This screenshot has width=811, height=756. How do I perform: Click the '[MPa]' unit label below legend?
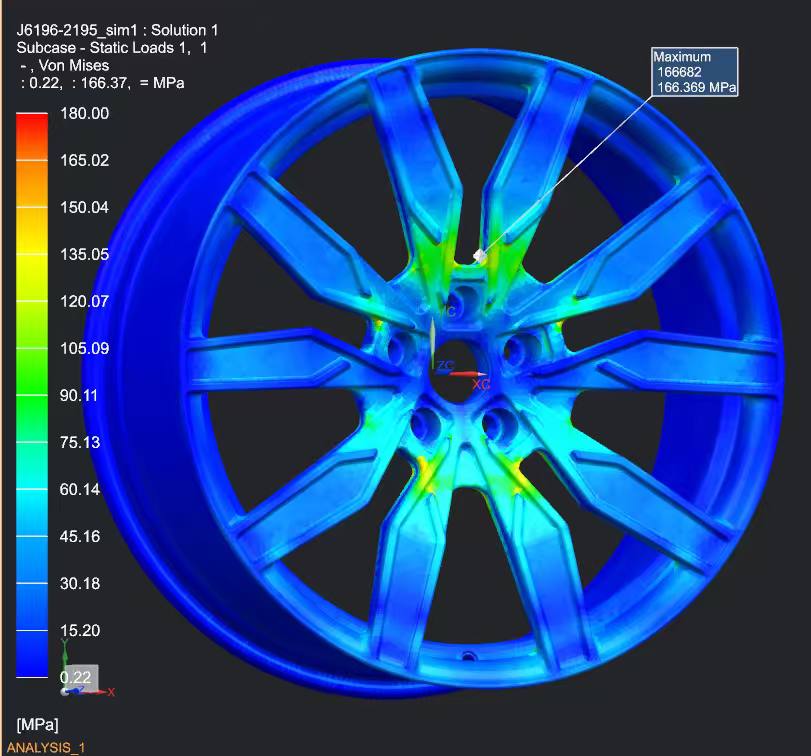point(37,725)
